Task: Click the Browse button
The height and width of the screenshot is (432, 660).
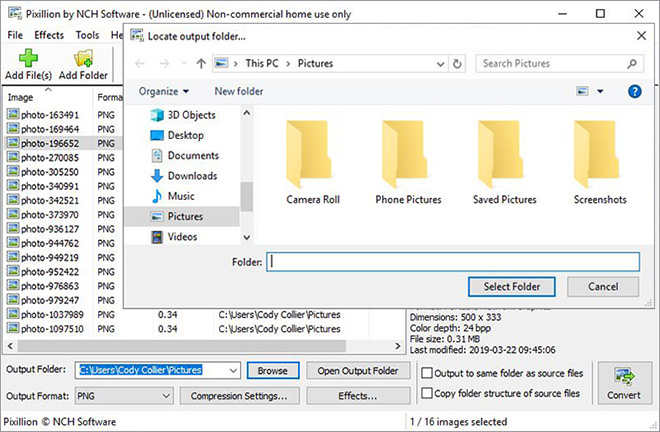Action: pyautogui.click(x=273, y=371)
